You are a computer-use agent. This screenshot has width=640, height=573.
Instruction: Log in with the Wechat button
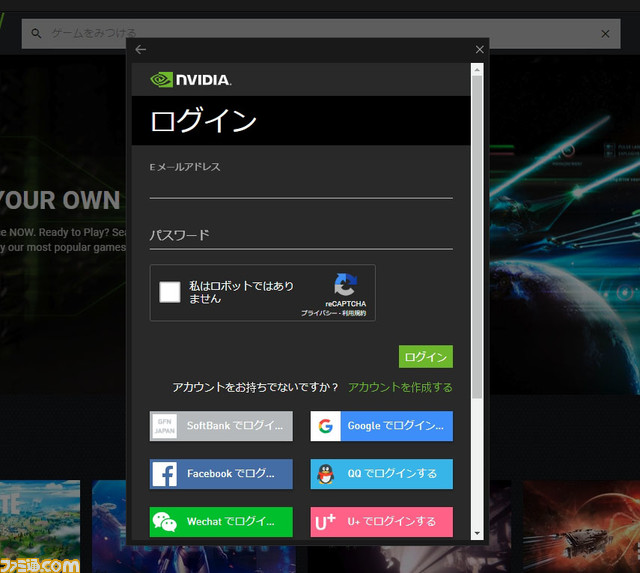(221, 522)
